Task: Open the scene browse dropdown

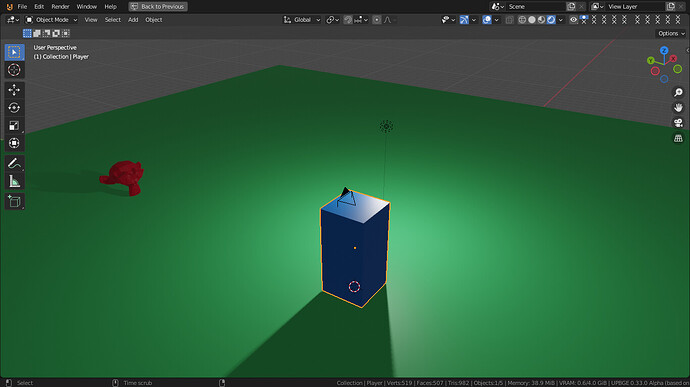Action: point(498,7)
